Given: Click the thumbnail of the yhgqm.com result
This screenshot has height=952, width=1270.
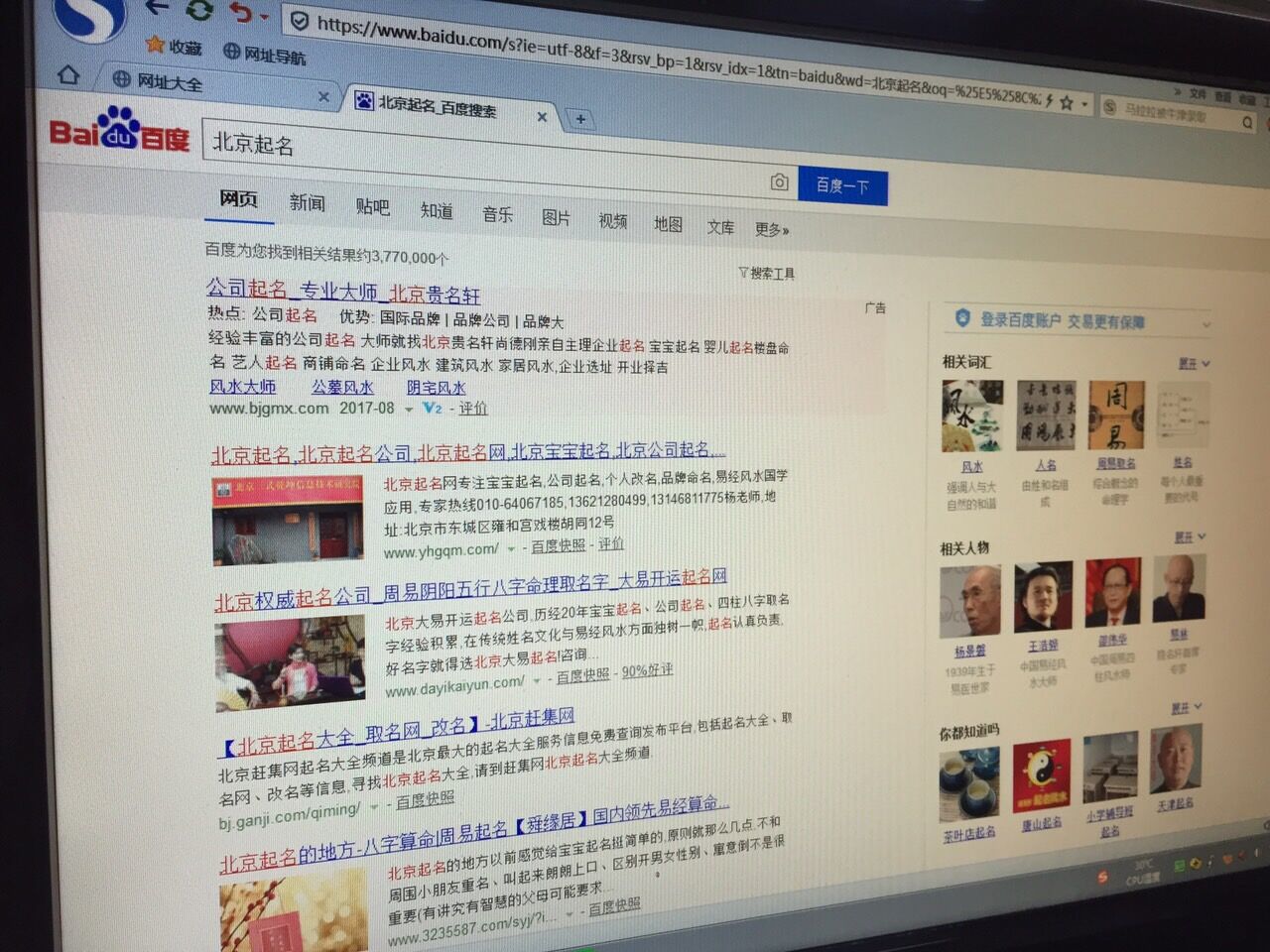Looking at the screenshot, I should tap(287, 520).
